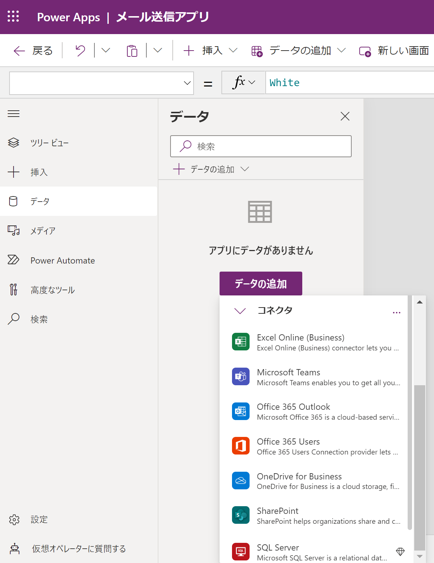This screenshot has height=563, width=434.
Task: Select the Office 365 Outlook connector
Action: (x=315, y=411)
